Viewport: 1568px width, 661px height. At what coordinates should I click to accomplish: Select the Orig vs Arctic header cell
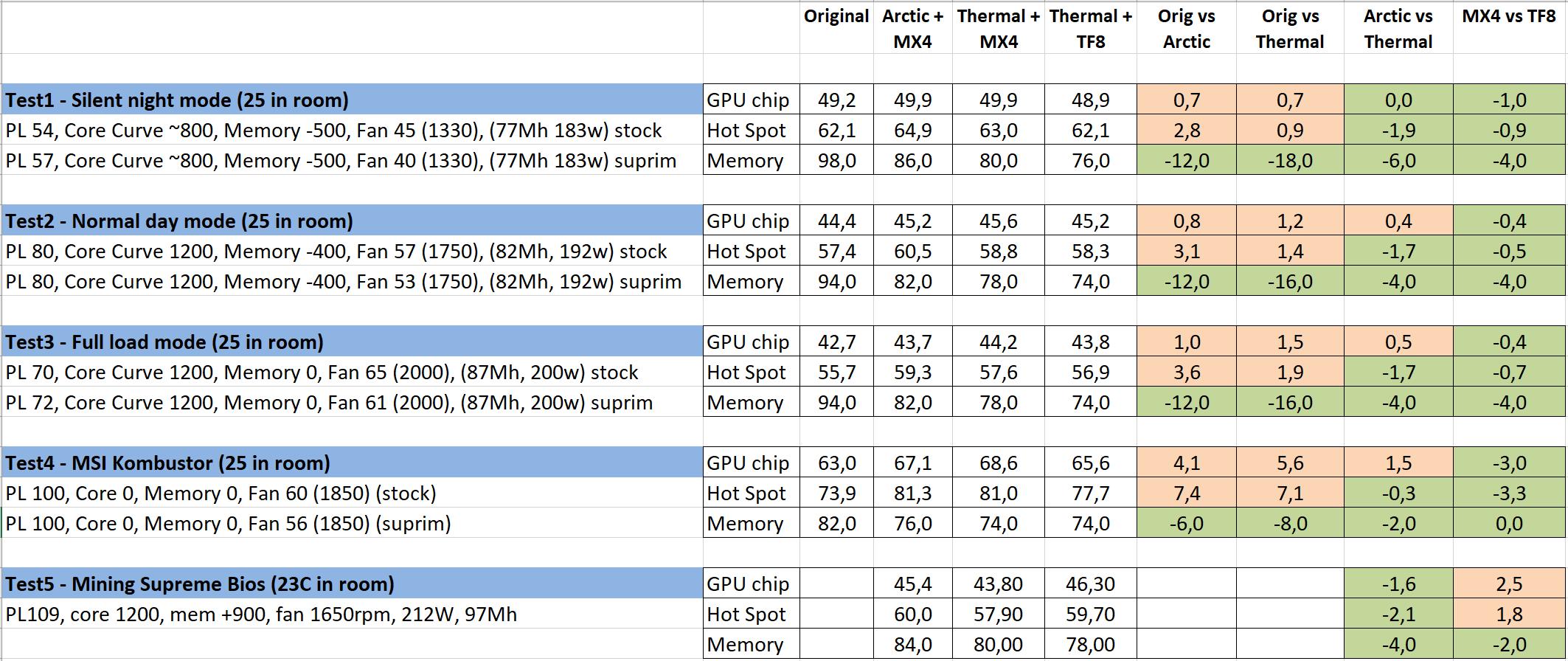click(x=1186, y=29)
